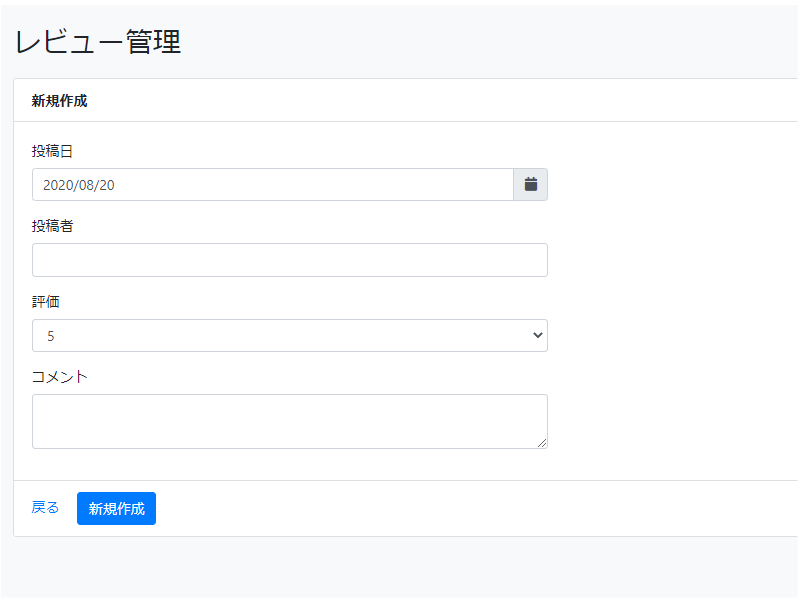Click the 投稿日 date field showing 2020/08/20

(273, 184)
